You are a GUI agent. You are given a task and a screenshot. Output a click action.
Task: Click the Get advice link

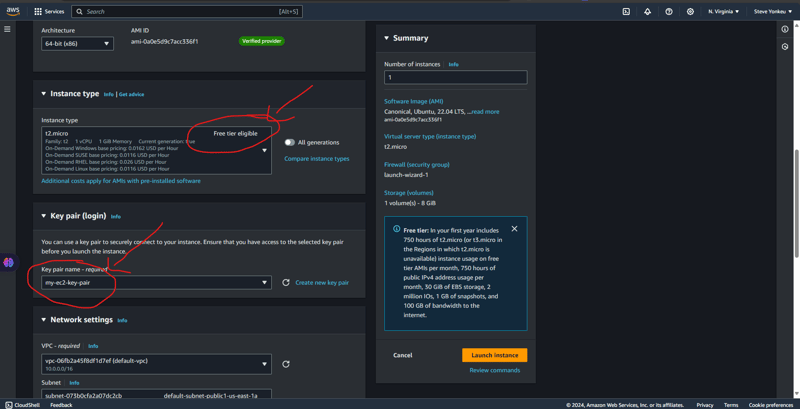[132, 94]
